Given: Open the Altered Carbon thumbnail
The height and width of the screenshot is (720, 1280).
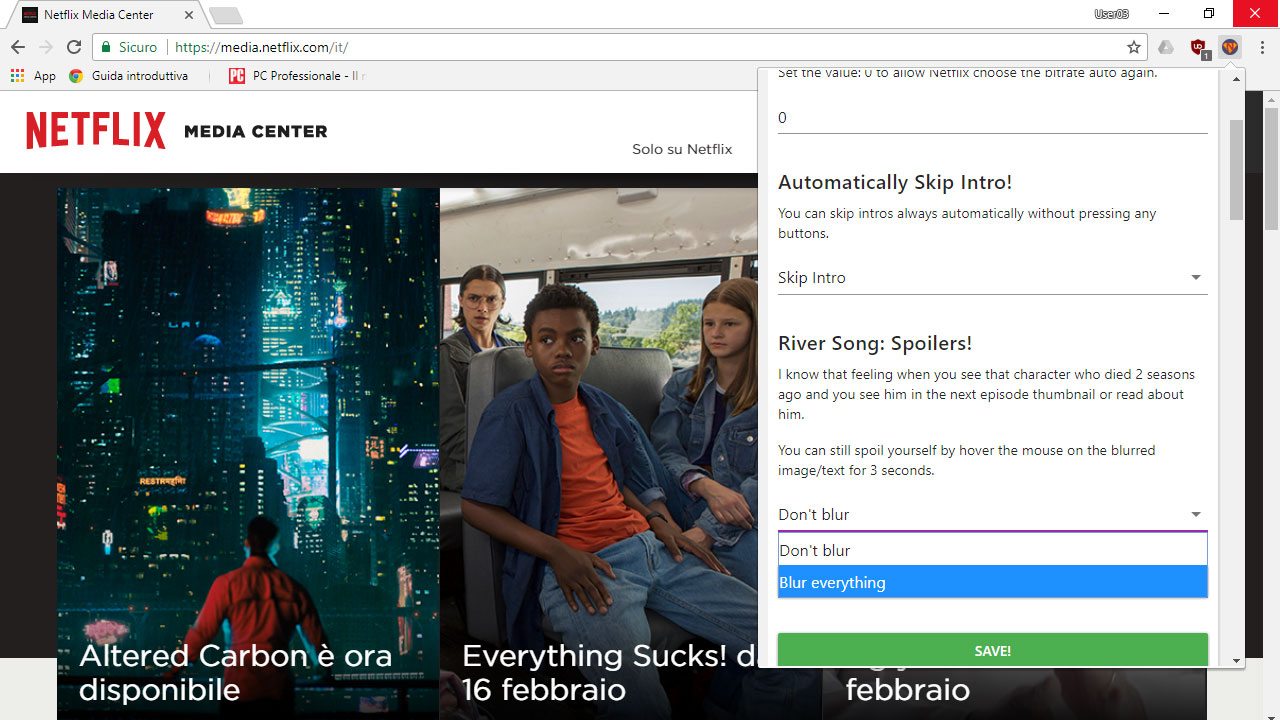Looking at the screenshot, I should [x=248, y=420].
